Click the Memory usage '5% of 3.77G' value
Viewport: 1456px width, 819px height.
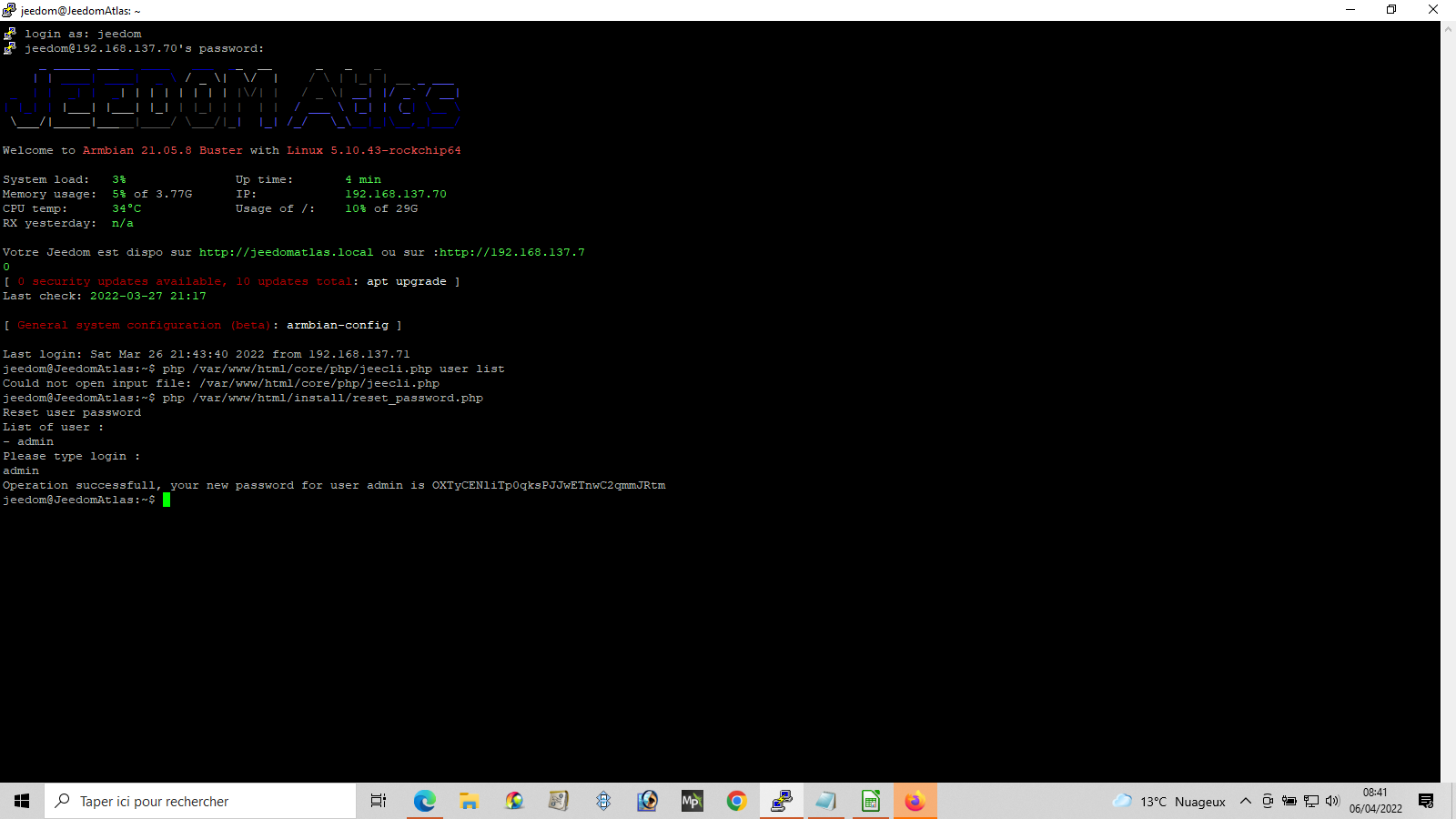pyautogui.click(x=152, y=194)
